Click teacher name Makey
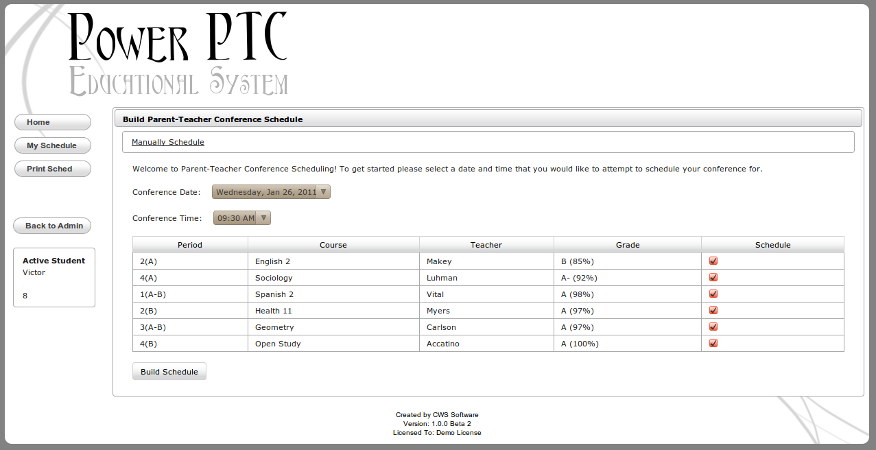876x450 pixels. (x=439, y=261)
